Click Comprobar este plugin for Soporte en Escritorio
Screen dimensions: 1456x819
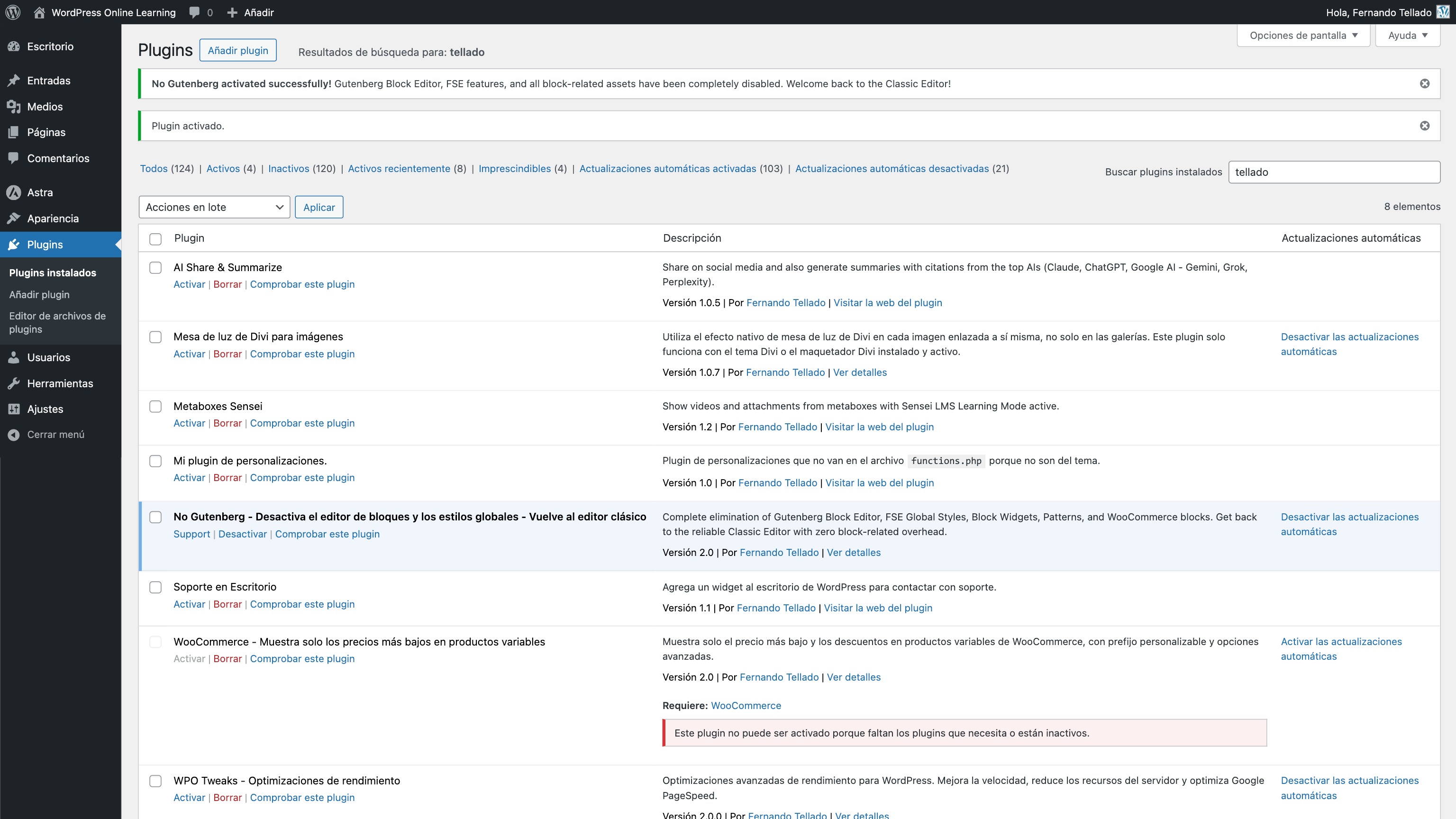pyautogui.click(x=302, y=604)
